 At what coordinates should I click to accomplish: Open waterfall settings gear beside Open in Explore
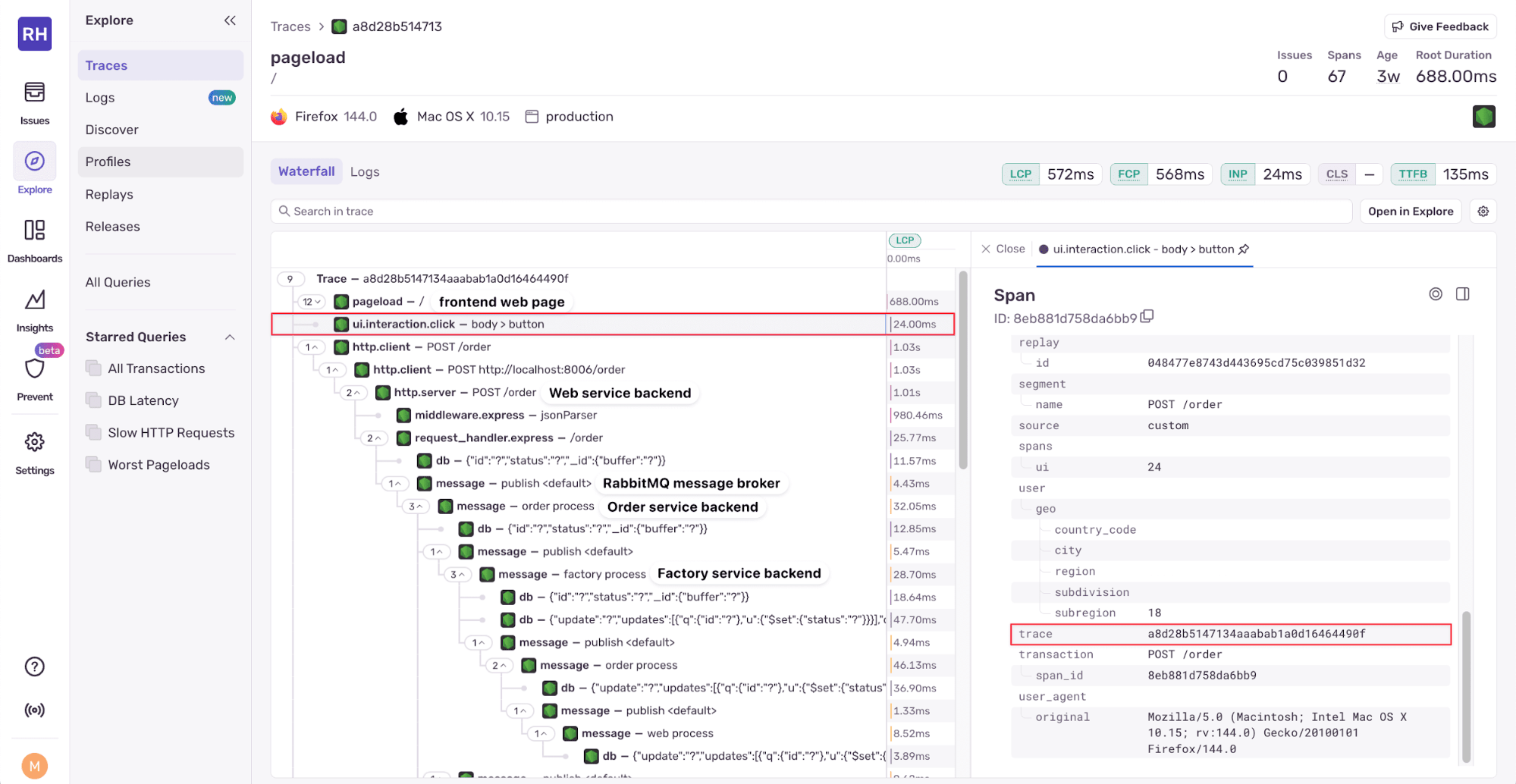pyautogui.click(x=1483, y=211)
